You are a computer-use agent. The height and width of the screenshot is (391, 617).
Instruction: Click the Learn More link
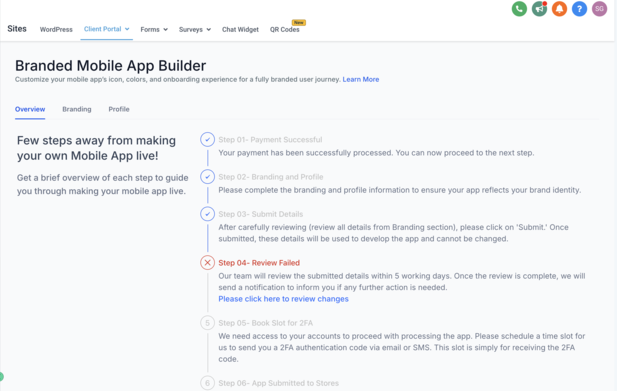pyautogui.click(x=361, y=79)
